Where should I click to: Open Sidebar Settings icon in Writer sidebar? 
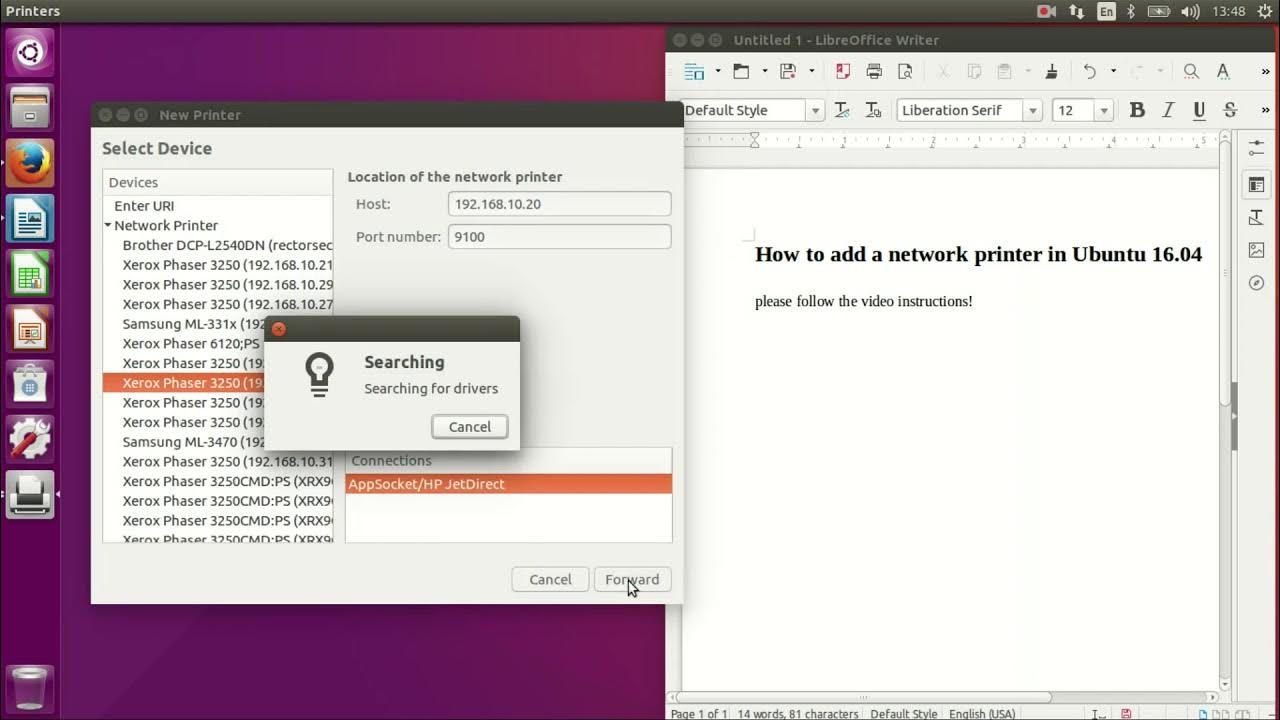pyautogui.click(x=1257, y=148)
